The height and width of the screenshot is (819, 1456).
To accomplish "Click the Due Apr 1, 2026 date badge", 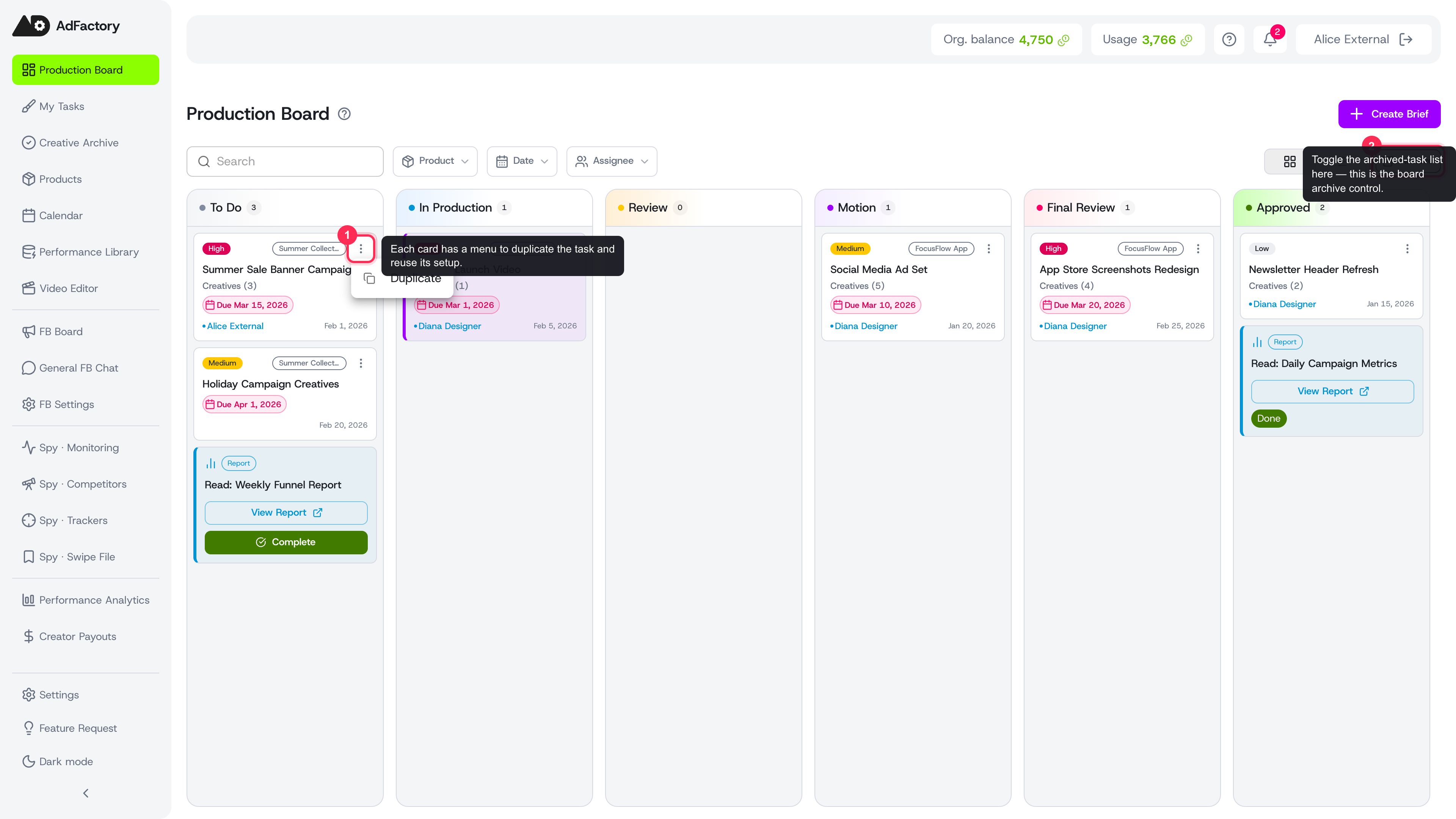I will [244, 405].
